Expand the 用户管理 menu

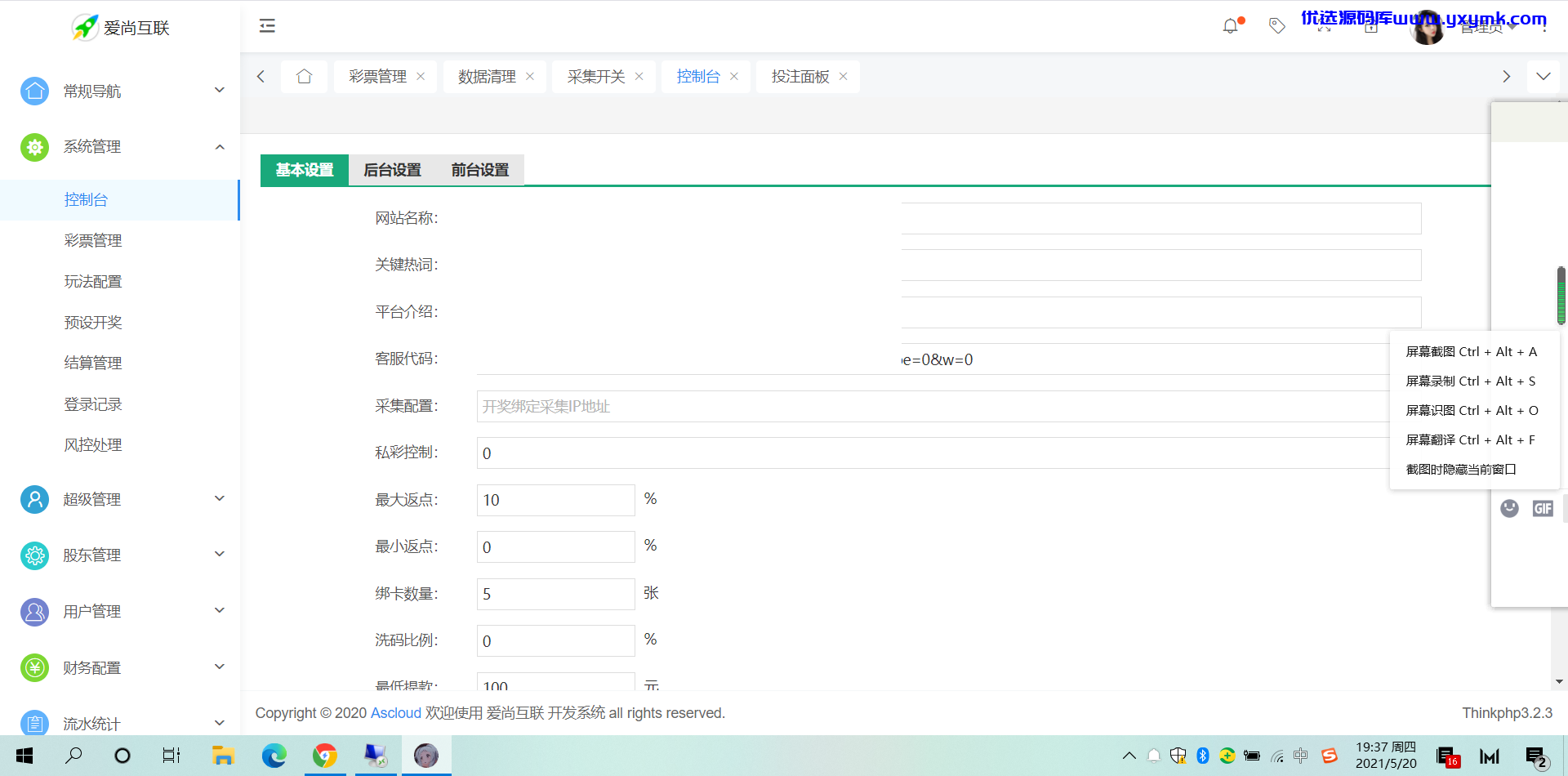click(x=219, y=610)
